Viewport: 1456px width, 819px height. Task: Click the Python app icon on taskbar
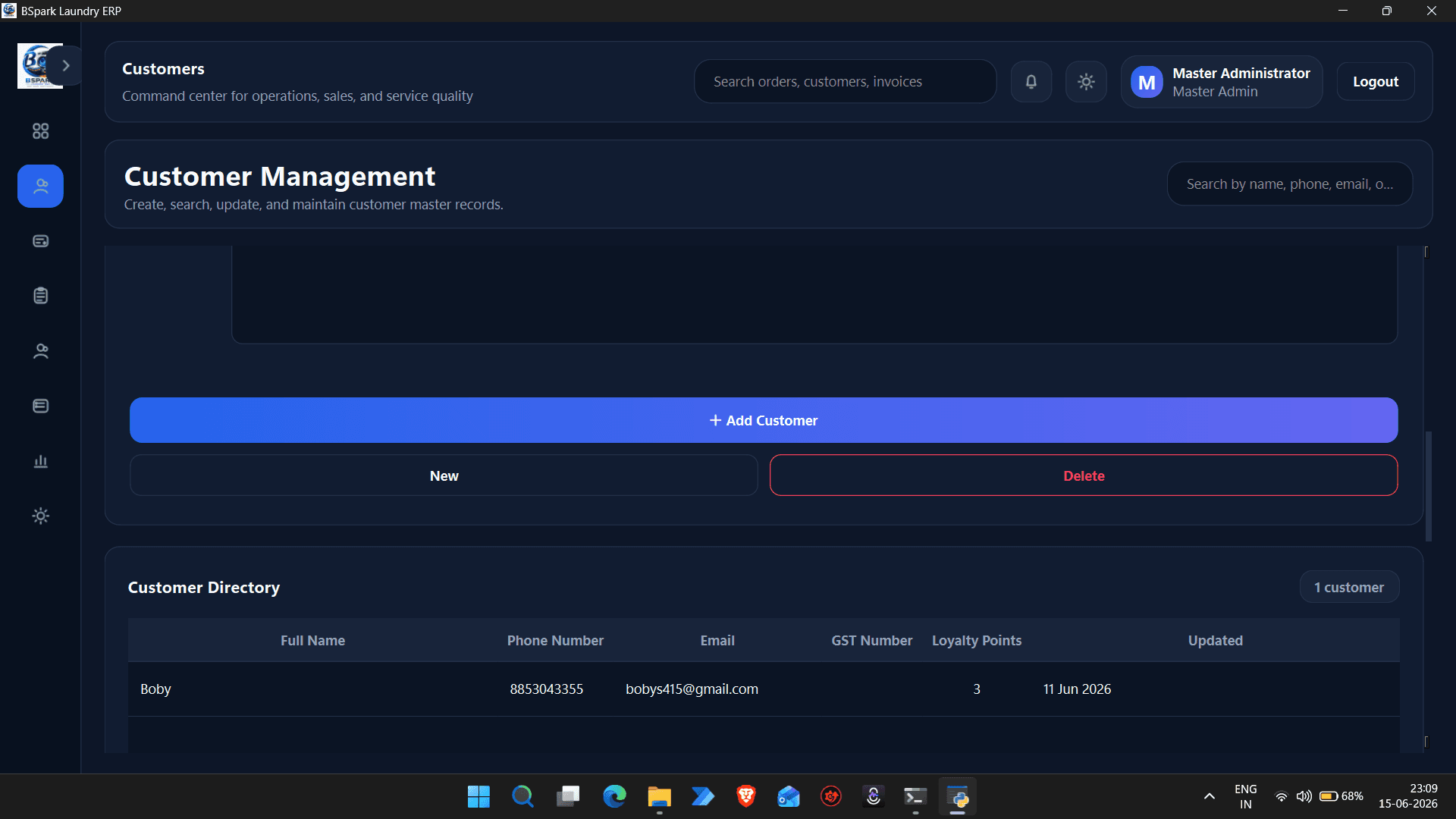(x=958, y=796)
